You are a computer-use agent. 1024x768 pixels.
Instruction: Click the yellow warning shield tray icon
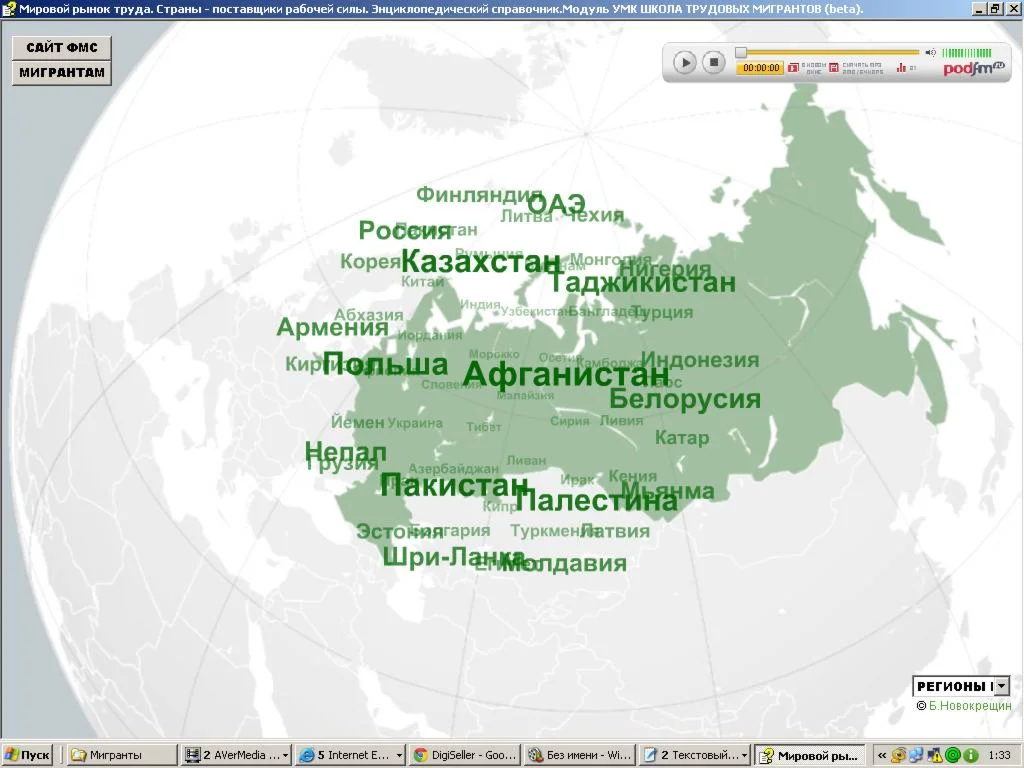point(935,756)
